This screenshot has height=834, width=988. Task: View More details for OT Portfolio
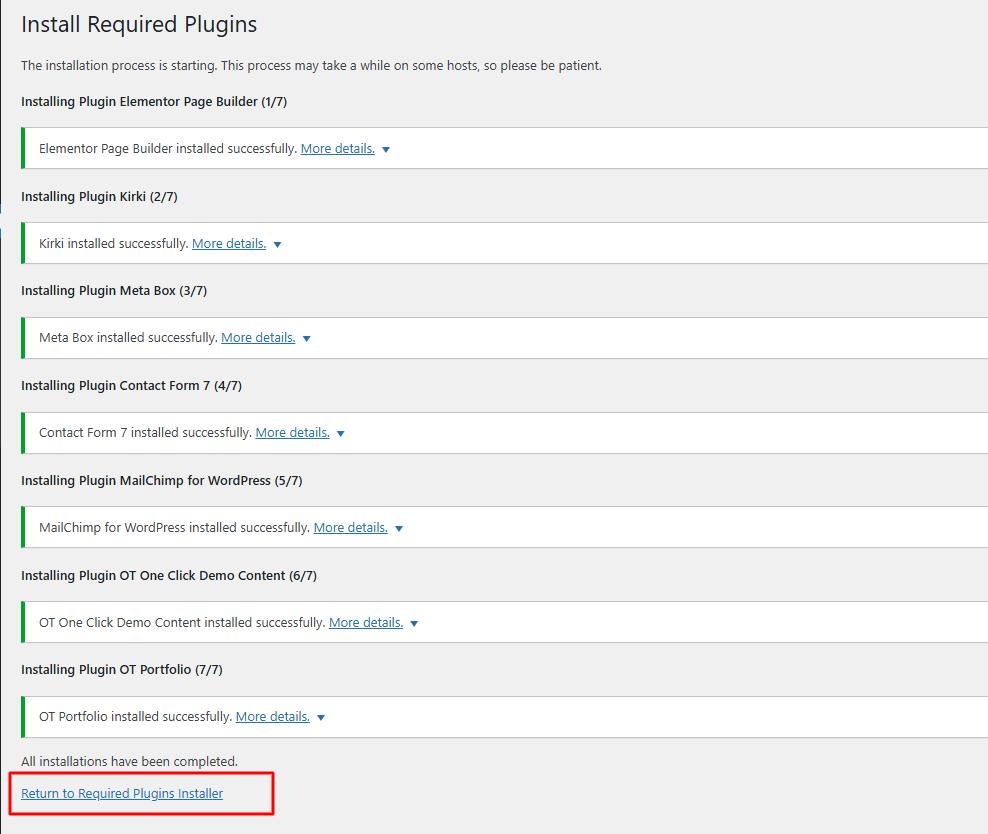(273, 717)
